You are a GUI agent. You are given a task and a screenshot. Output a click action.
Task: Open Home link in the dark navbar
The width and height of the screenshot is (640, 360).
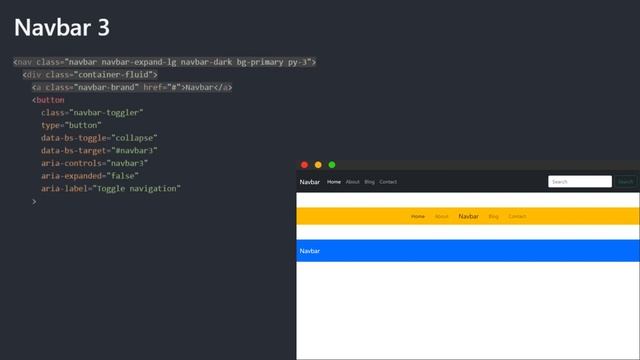[x=334, y=182]
